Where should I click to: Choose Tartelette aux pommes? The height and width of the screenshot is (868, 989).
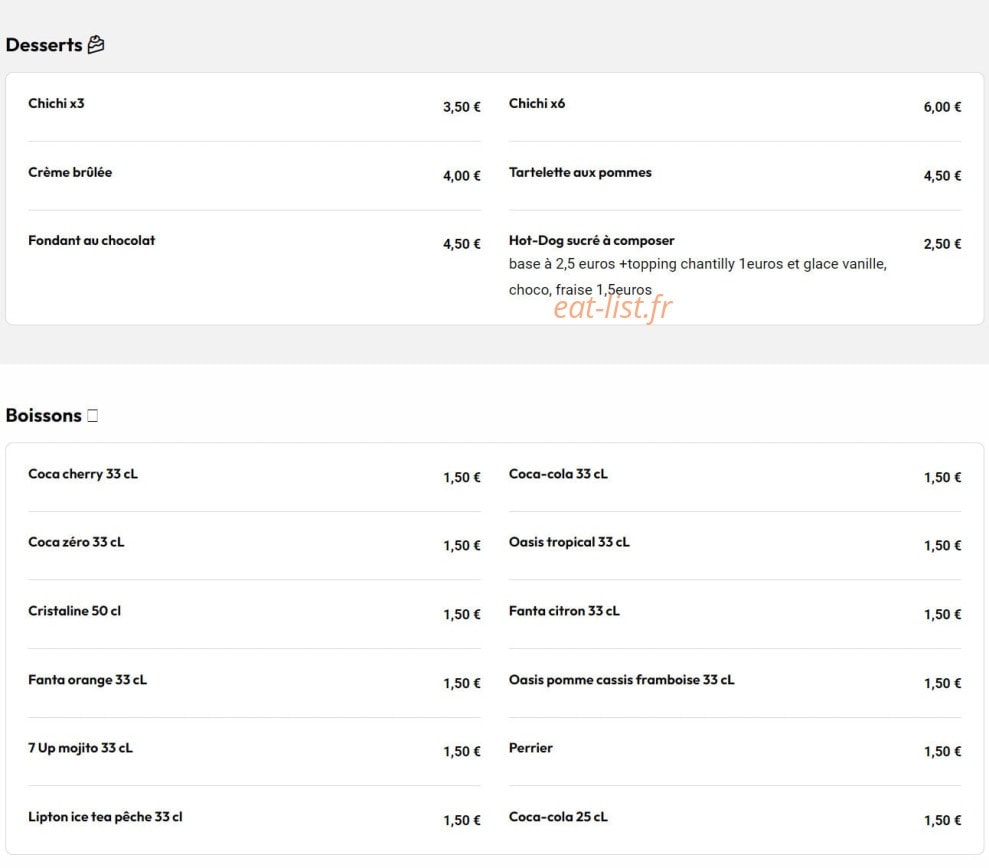click(735, 175)
